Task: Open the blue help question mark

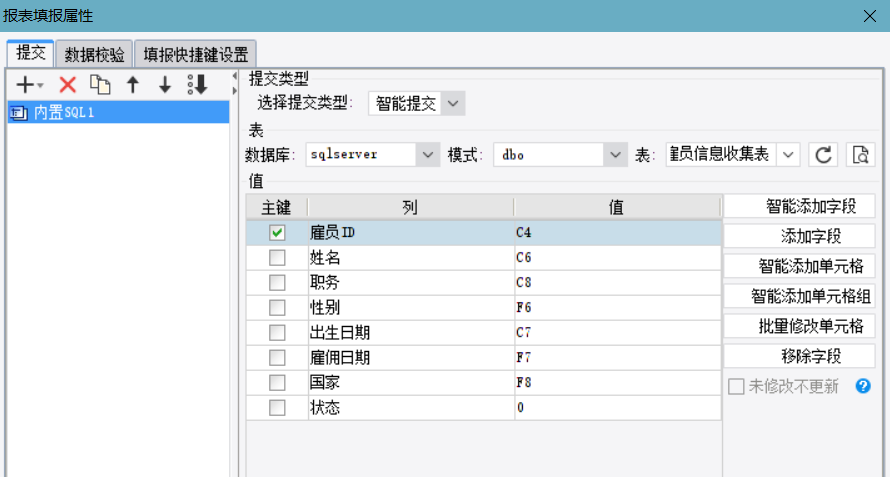Action: click(x=864, y=386)
